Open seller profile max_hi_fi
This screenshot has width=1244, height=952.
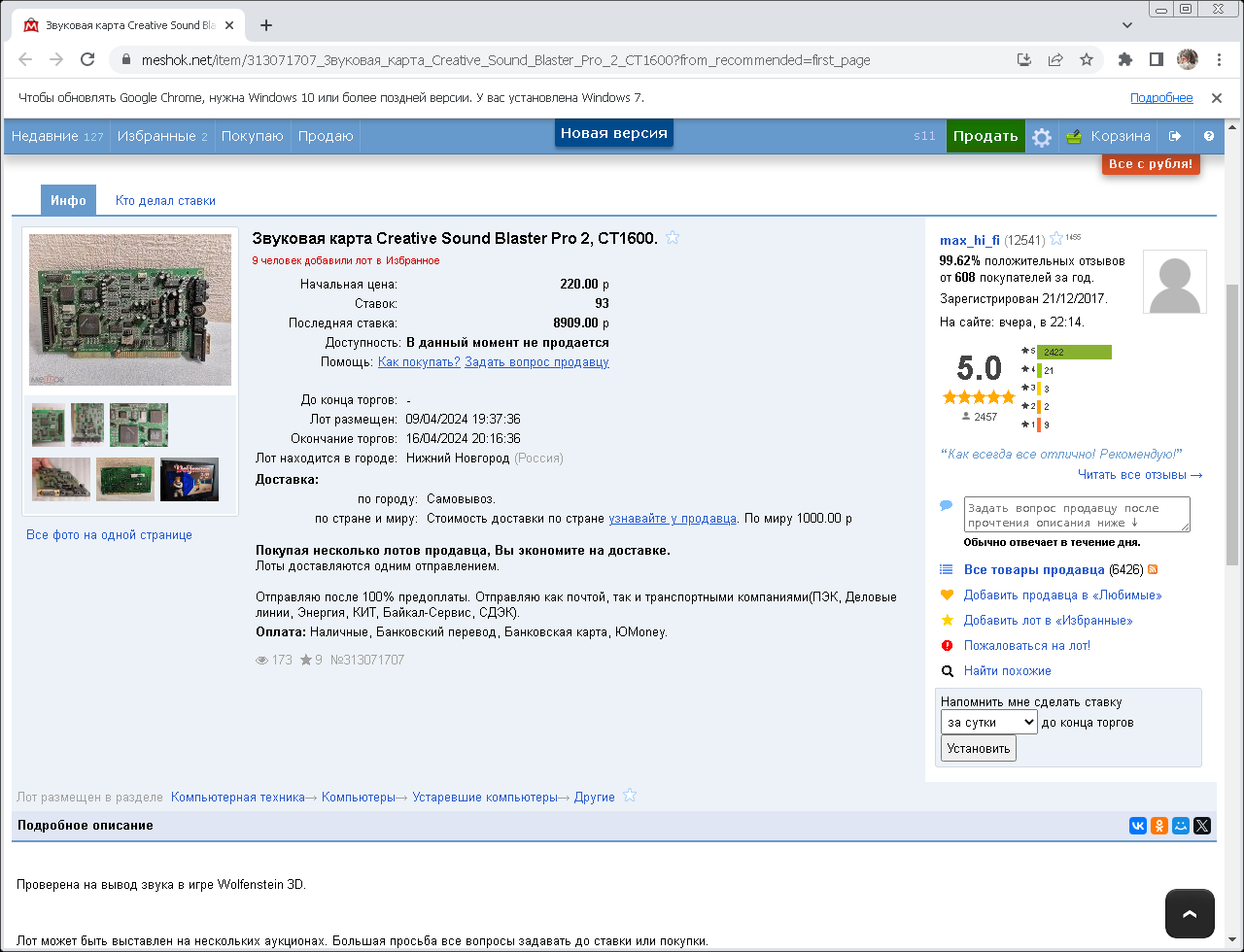pos(970,240)
